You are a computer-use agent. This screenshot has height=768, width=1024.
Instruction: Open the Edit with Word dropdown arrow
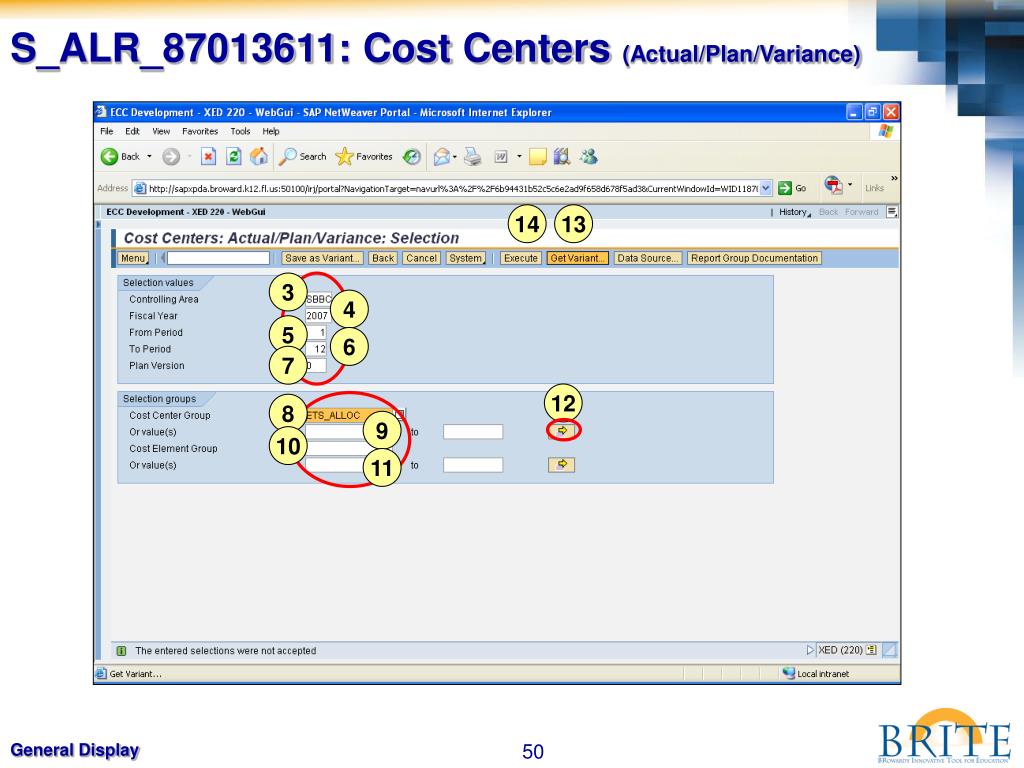519,157
